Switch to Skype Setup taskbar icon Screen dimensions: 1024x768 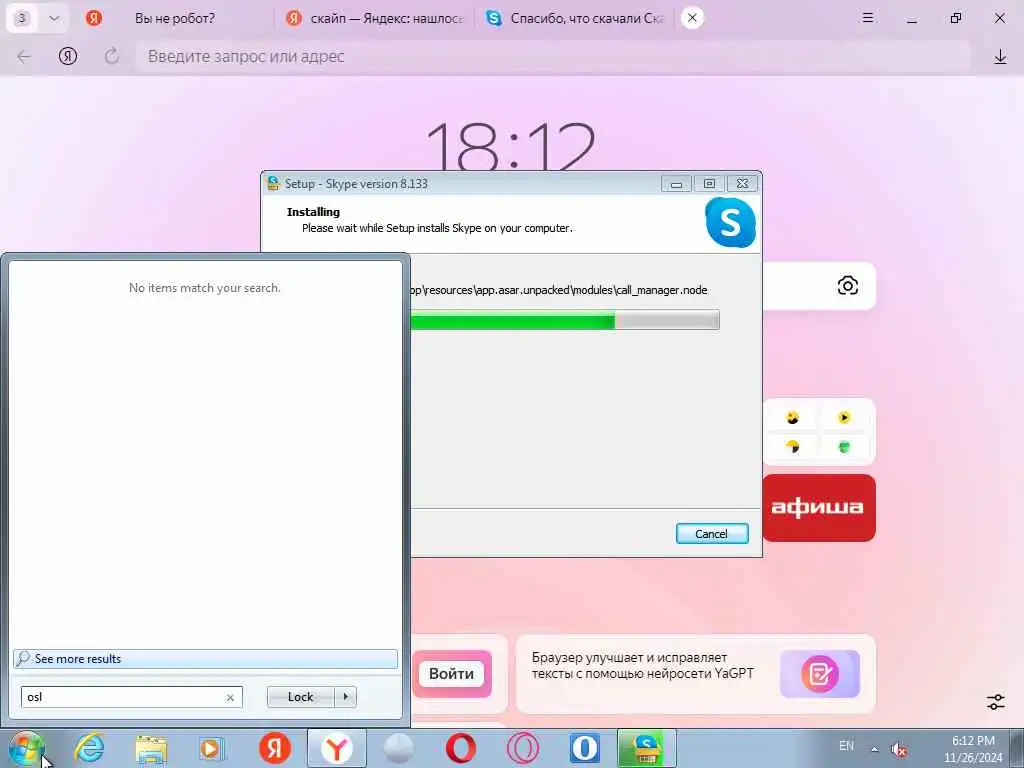pyautogui.click(x=646, y=748)
